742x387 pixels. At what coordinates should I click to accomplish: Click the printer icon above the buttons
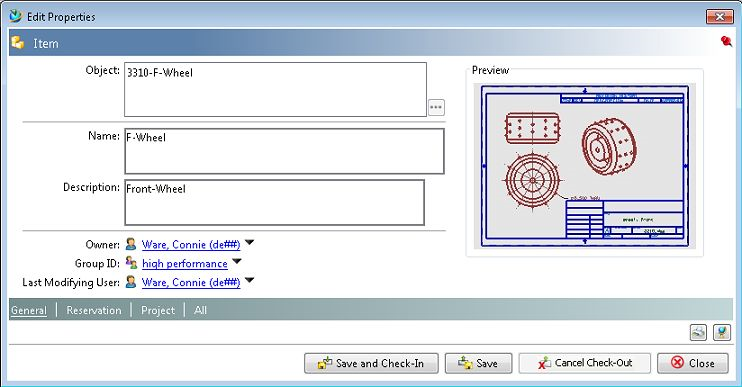click(698, 332)
